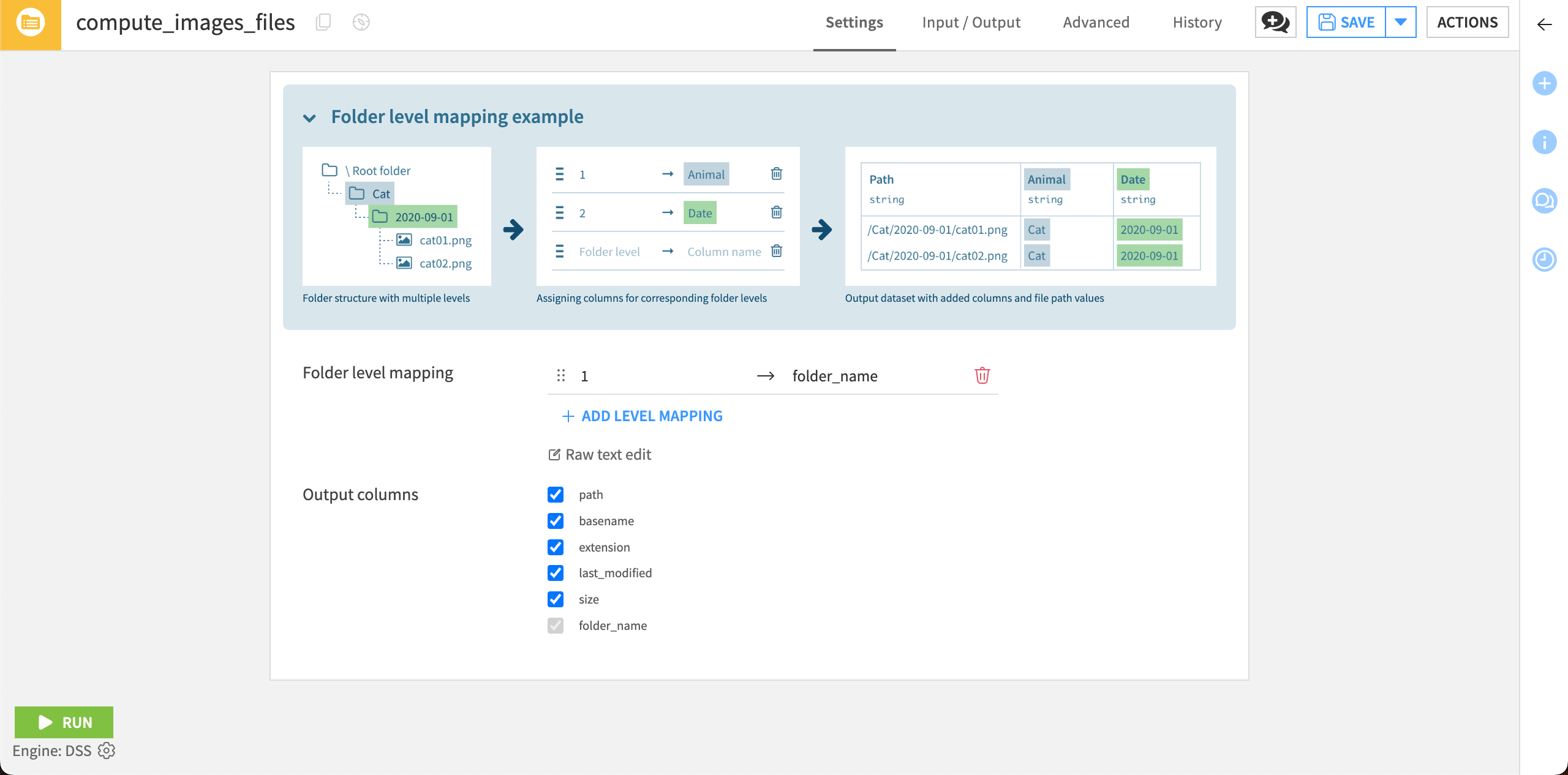The height and width of the screenshot is (775, 1568).
Task: Open the discussions chat icon top right
Action: click(x=1275, y=22)
